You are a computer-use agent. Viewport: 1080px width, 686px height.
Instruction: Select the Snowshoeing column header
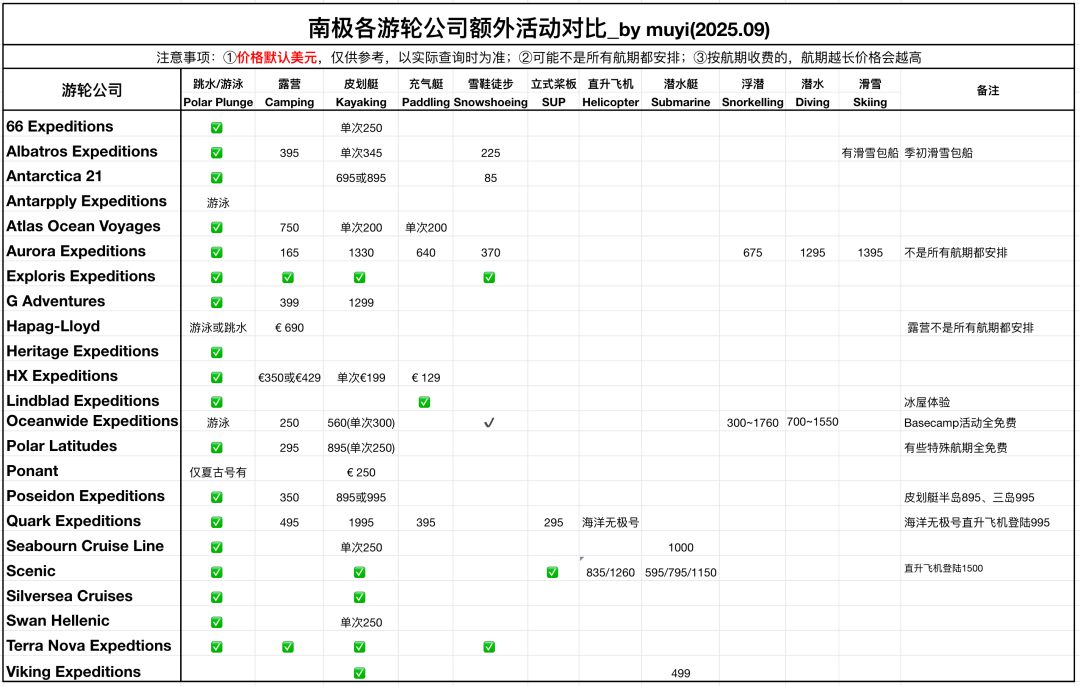pos(490,102)
